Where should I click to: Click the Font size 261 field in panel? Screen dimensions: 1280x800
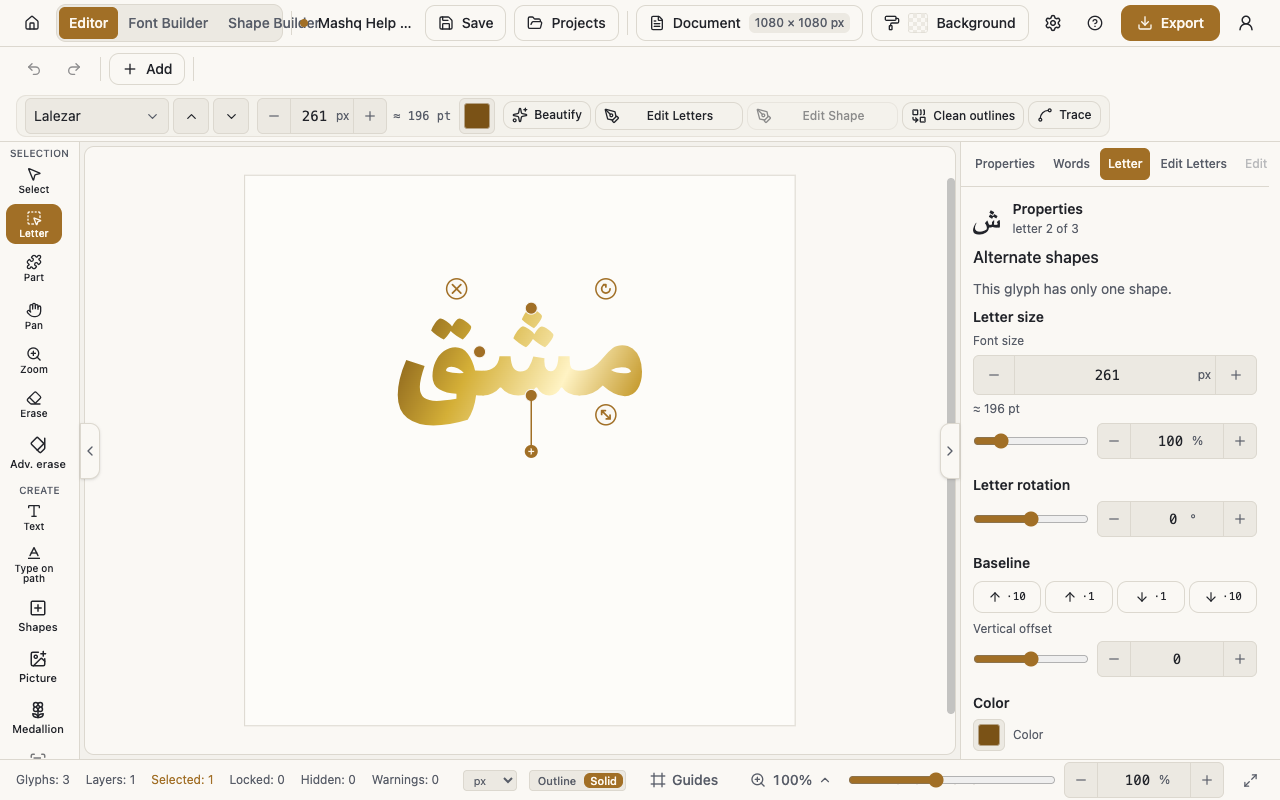coord(1107,375)
